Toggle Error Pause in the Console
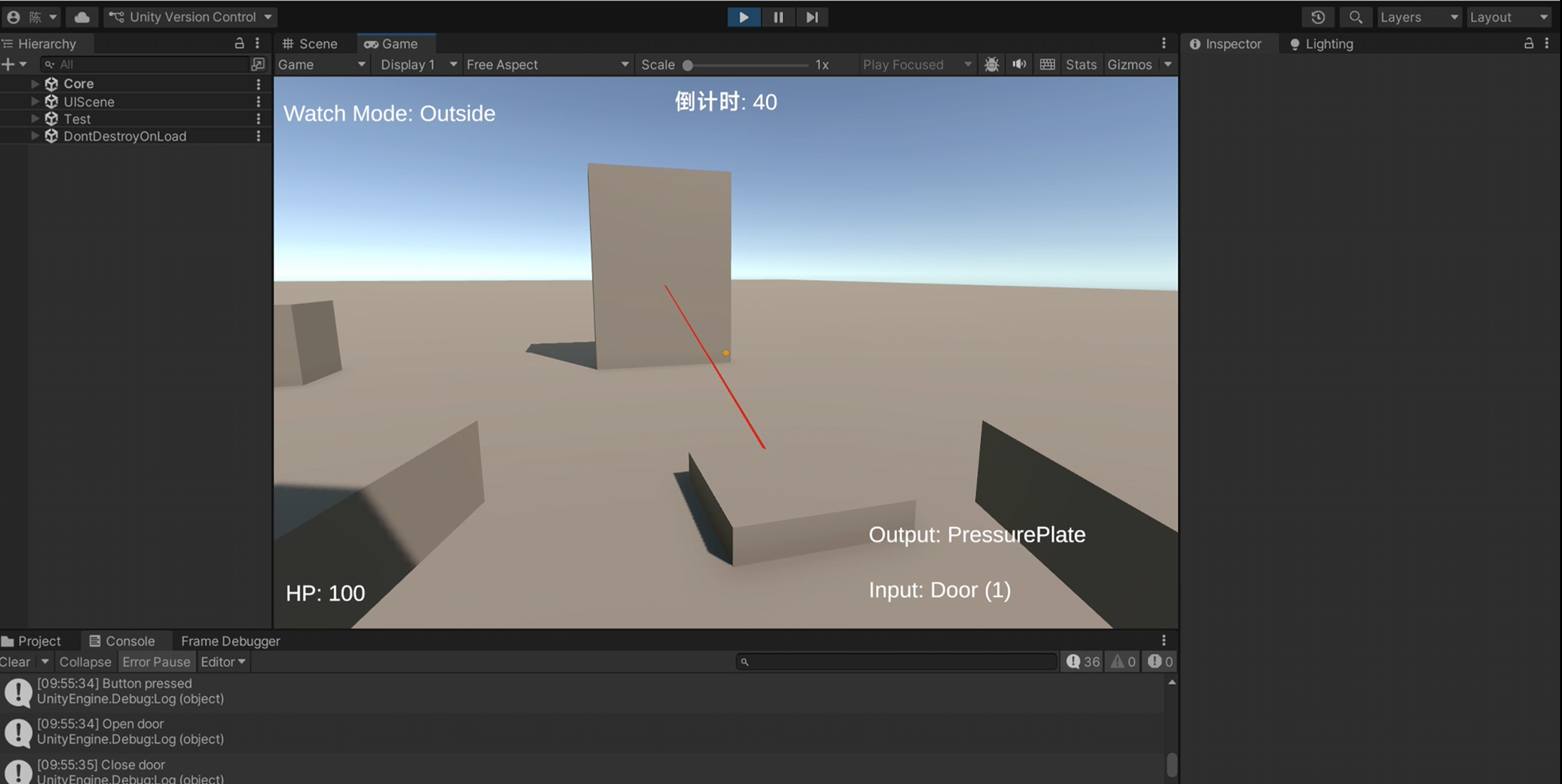The height and width of the screenshot is (784, 1562). [156, 661]
